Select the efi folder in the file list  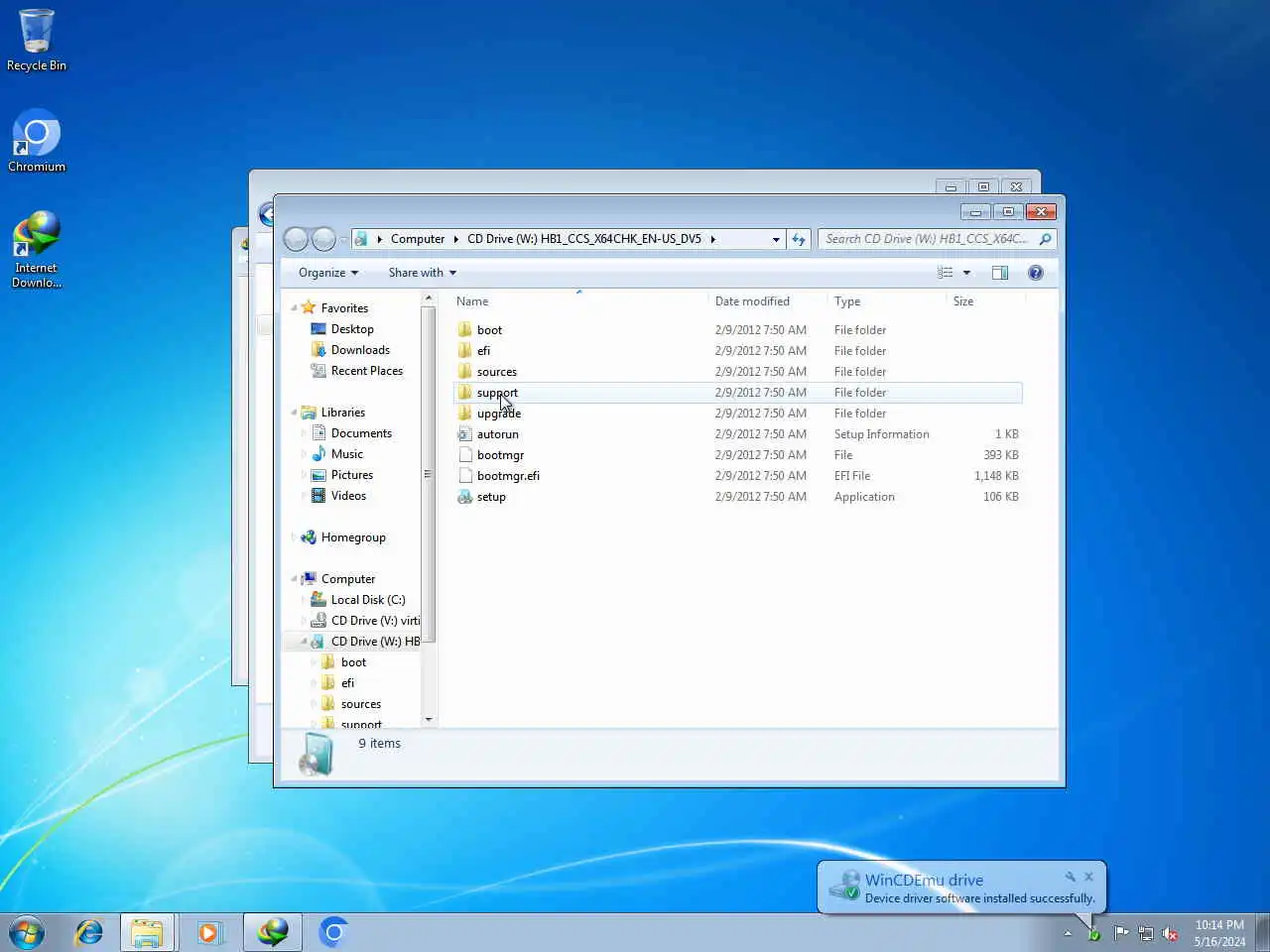click(x=483, y=351)
